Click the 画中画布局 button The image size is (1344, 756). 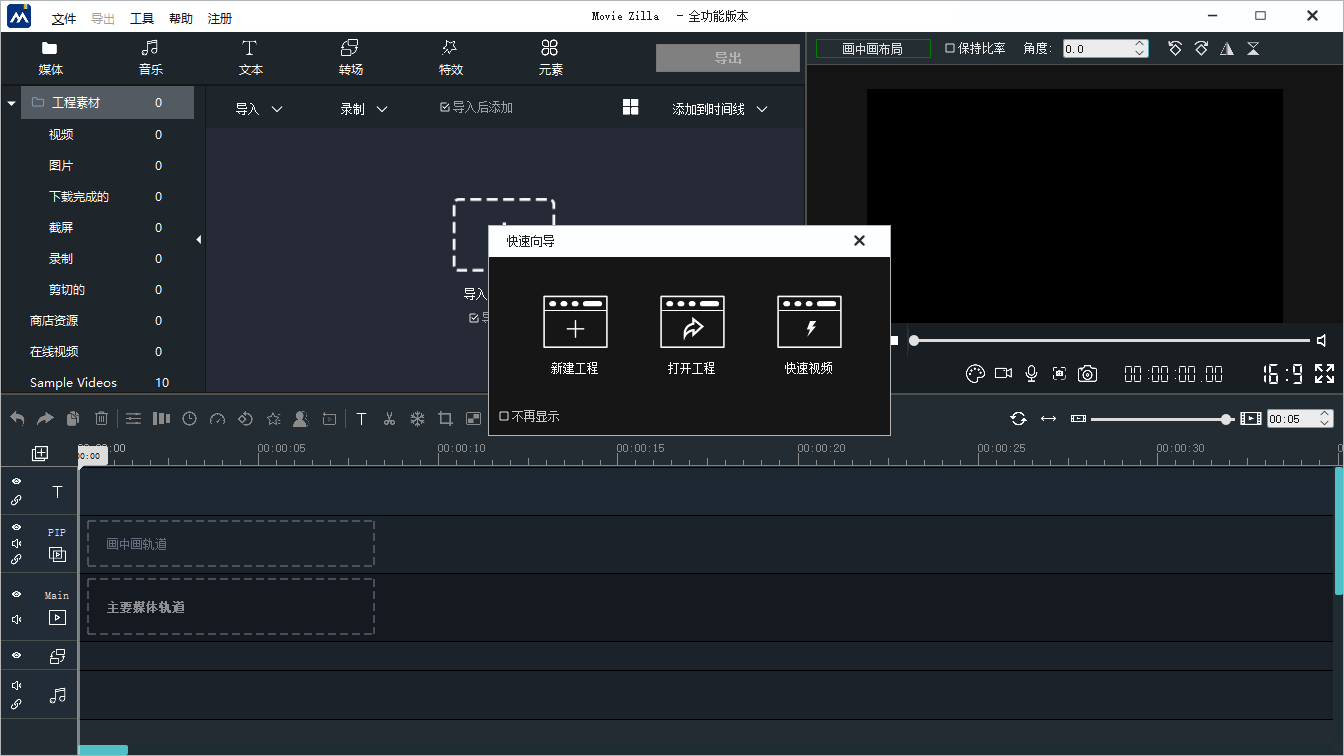[x=872, y=48]
